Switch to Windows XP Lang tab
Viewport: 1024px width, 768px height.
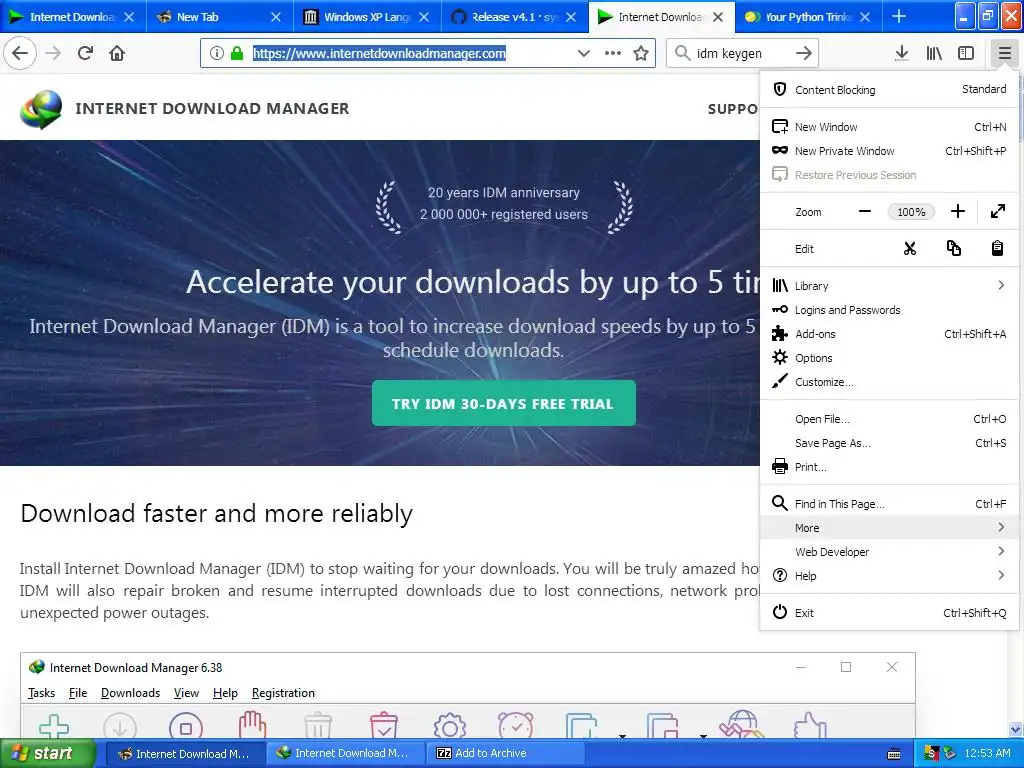coord(366,17)
